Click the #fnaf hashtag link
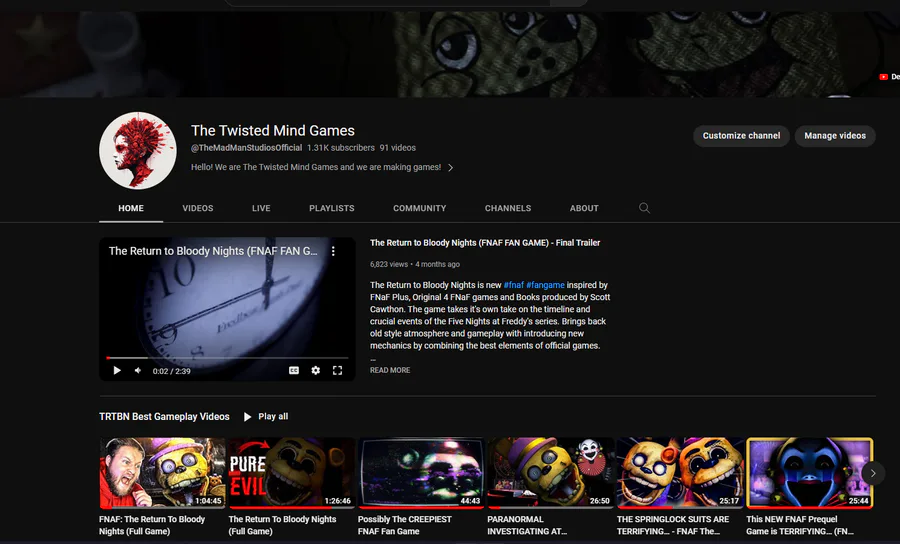Viewport: 900px width, 544px height. [x=514, y=285]
